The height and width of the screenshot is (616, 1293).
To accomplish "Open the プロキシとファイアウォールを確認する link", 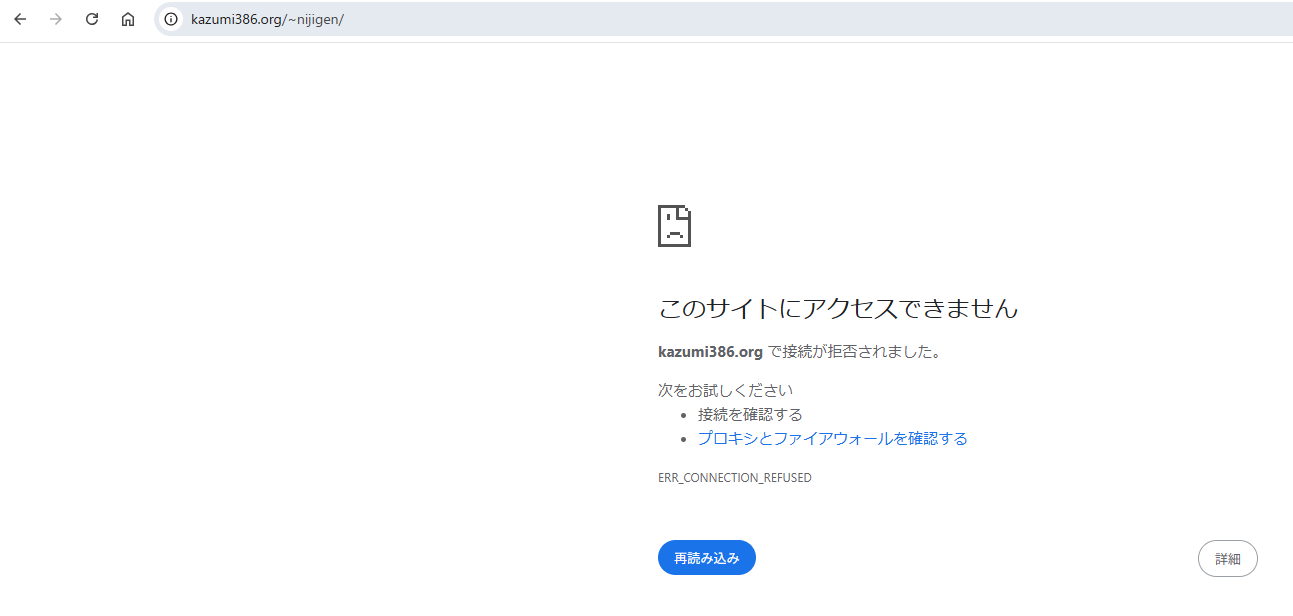I will point(832,438).
